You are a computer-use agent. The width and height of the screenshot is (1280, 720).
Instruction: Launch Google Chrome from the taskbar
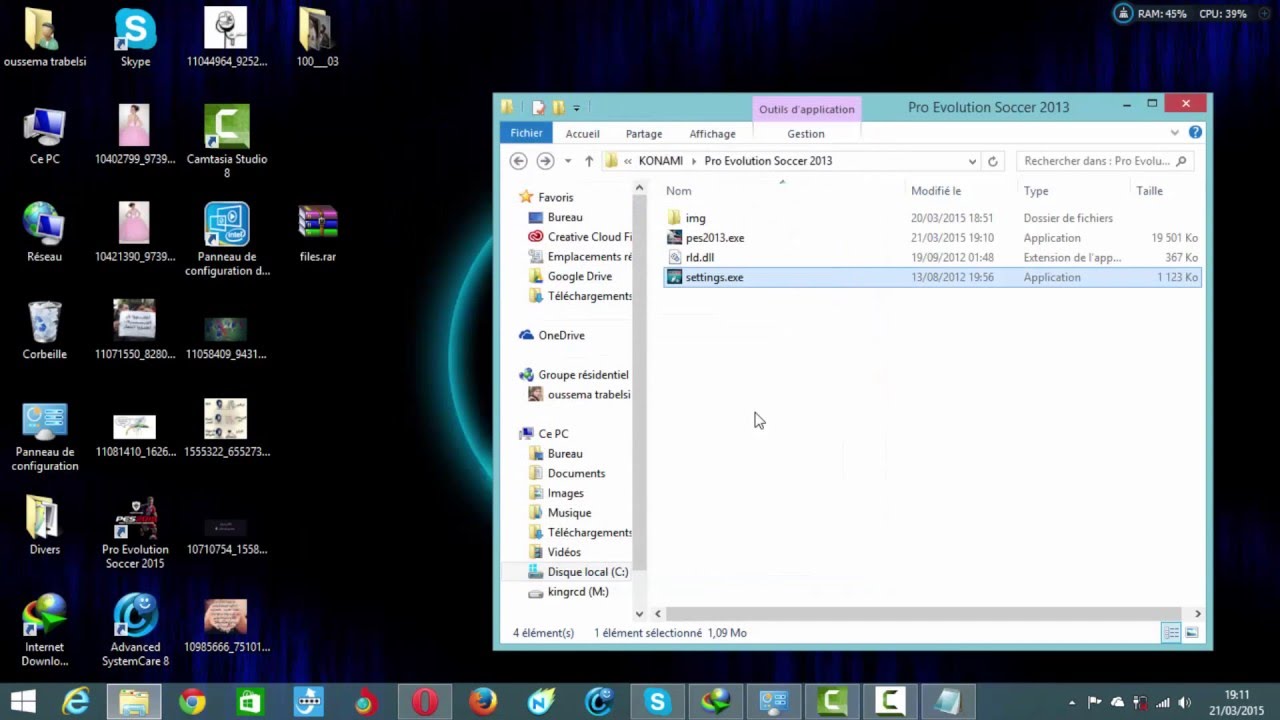[192, 702]
